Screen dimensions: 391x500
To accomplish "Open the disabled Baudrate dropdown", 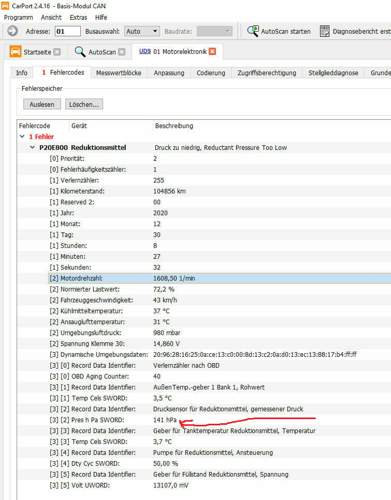I will tap(214, 31).
